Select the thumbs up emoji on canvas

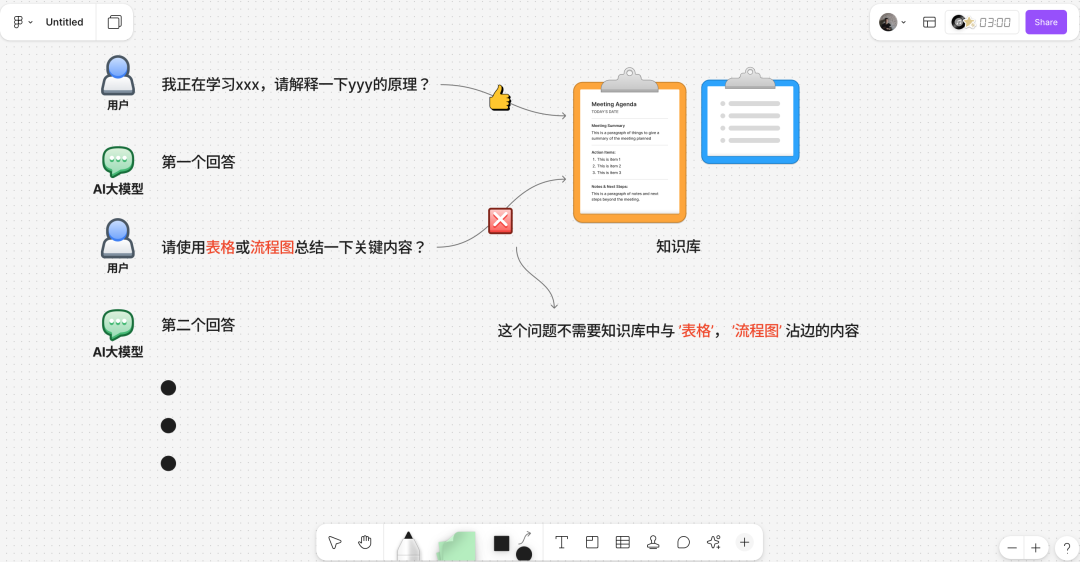(x=500, y=98)
